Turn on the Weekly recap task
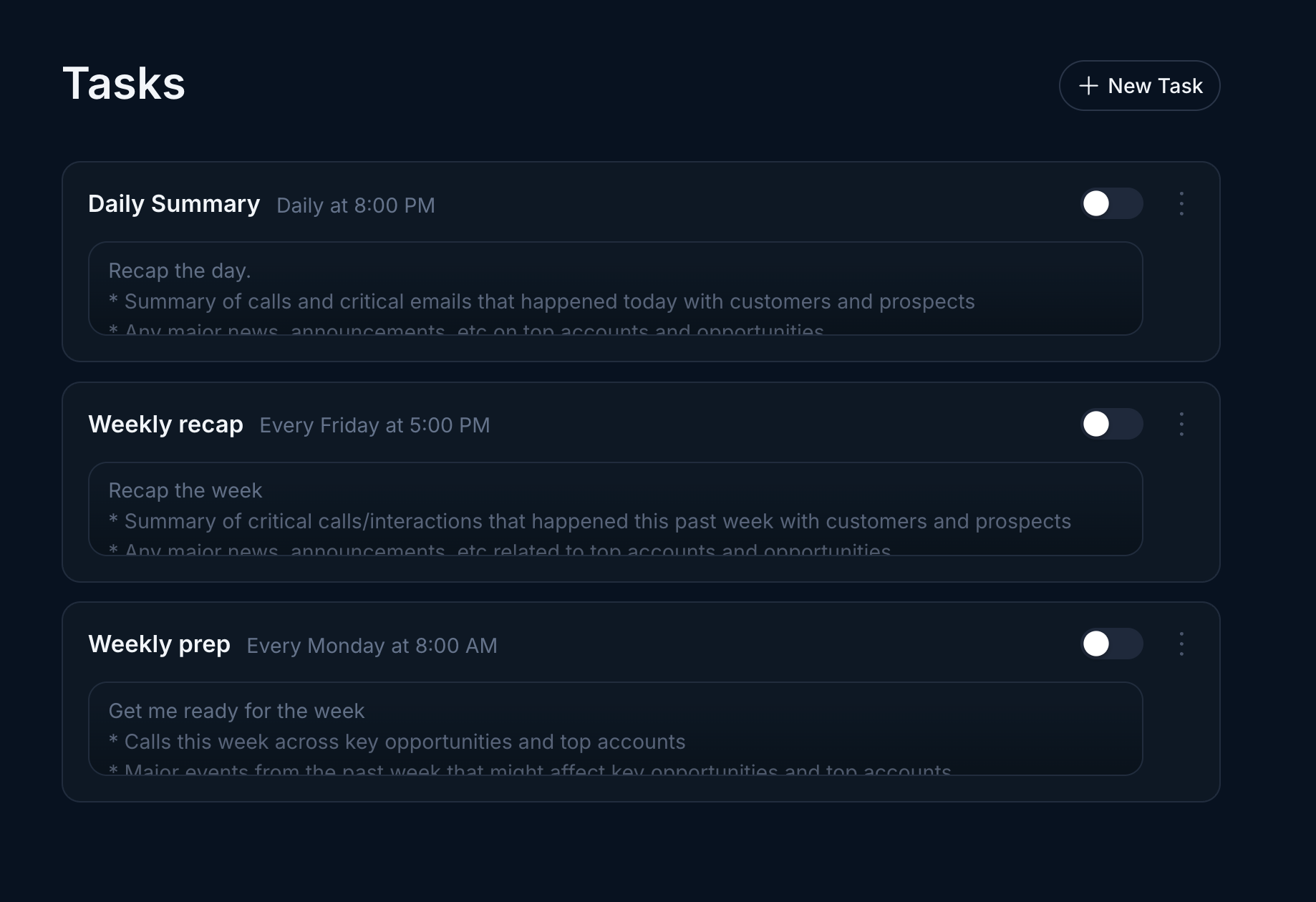Screen dimensions: 1316x902 [1111, 424]
